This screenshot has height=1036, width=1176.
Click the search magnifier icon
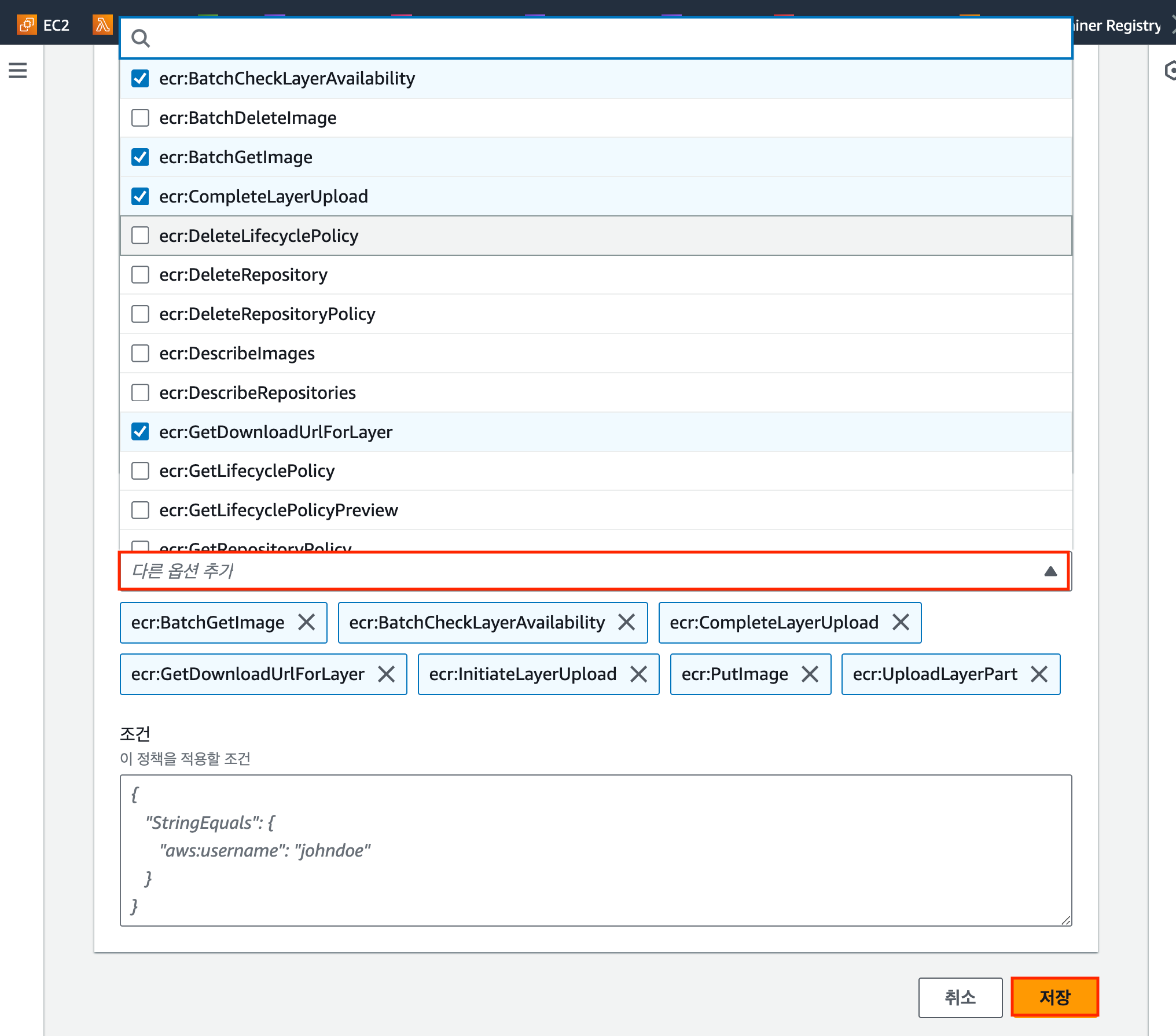tap(141, 39)
